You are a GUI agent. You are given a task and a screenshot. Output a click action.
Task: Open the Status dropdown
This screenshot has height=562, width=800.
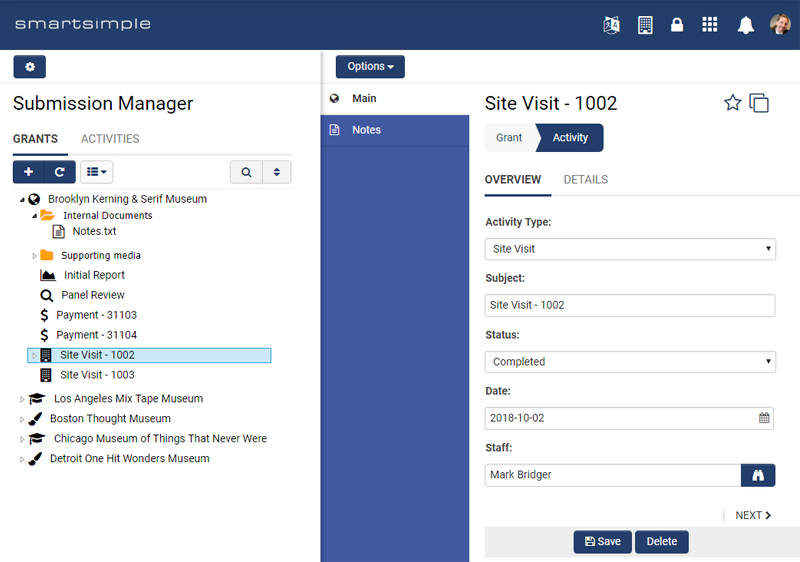(630, 362)
